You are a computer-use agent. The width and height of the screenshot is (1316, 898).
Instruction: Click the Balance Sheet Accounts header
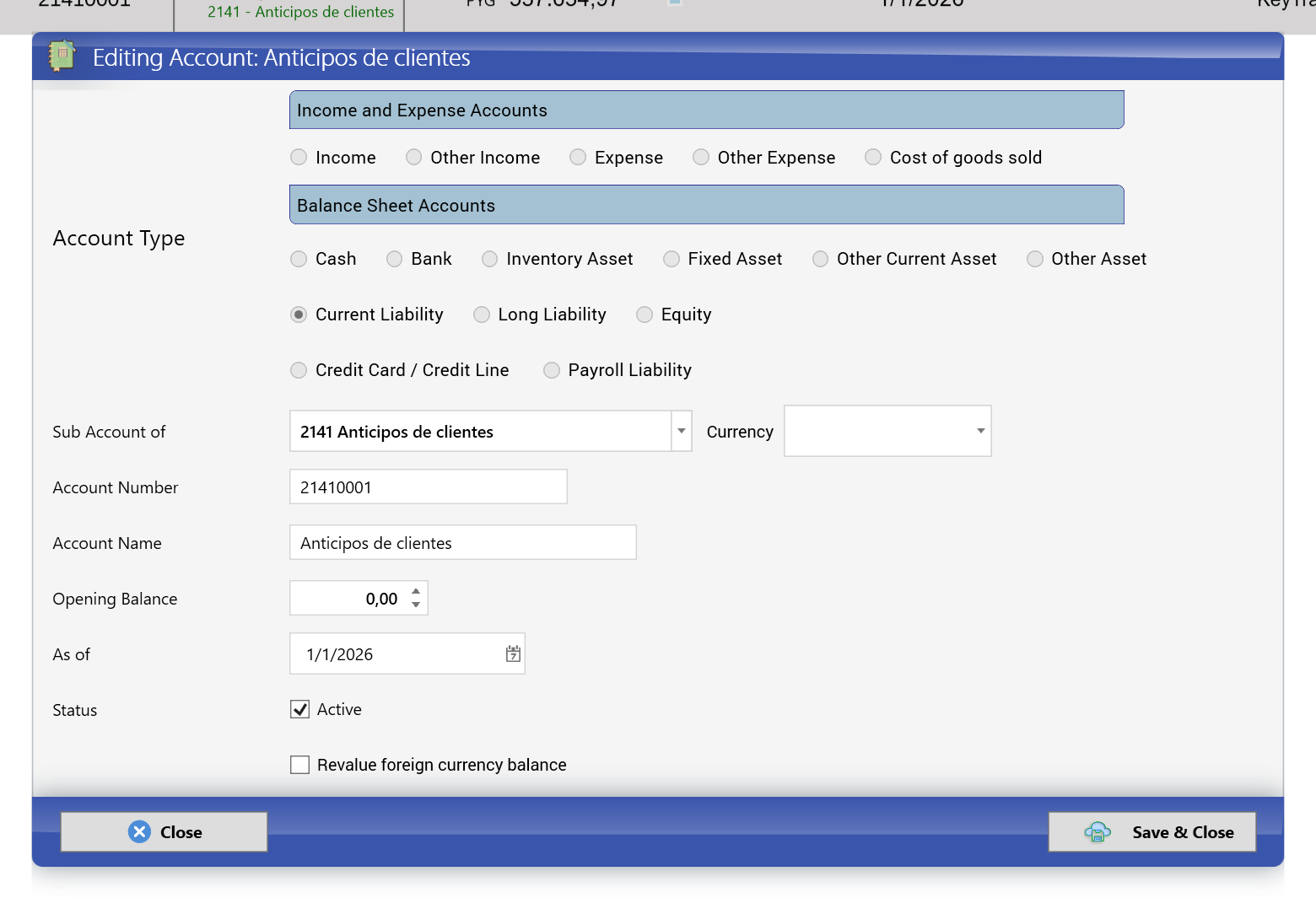coord(707,205)
